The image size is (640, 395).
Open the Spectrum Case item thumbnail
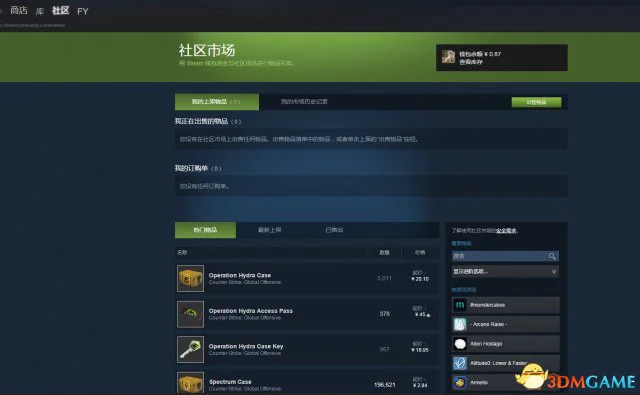(190, 383)
